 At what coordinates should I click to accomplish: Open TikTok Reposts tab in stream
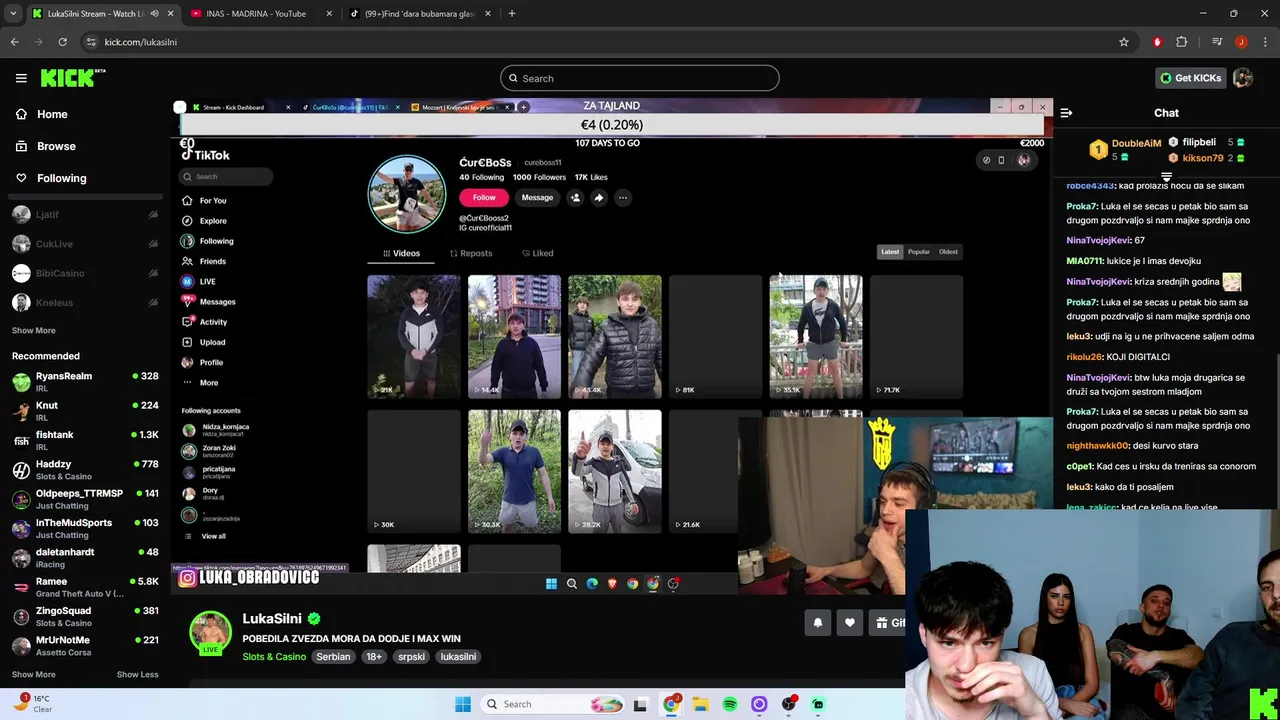tap(471, 253)
